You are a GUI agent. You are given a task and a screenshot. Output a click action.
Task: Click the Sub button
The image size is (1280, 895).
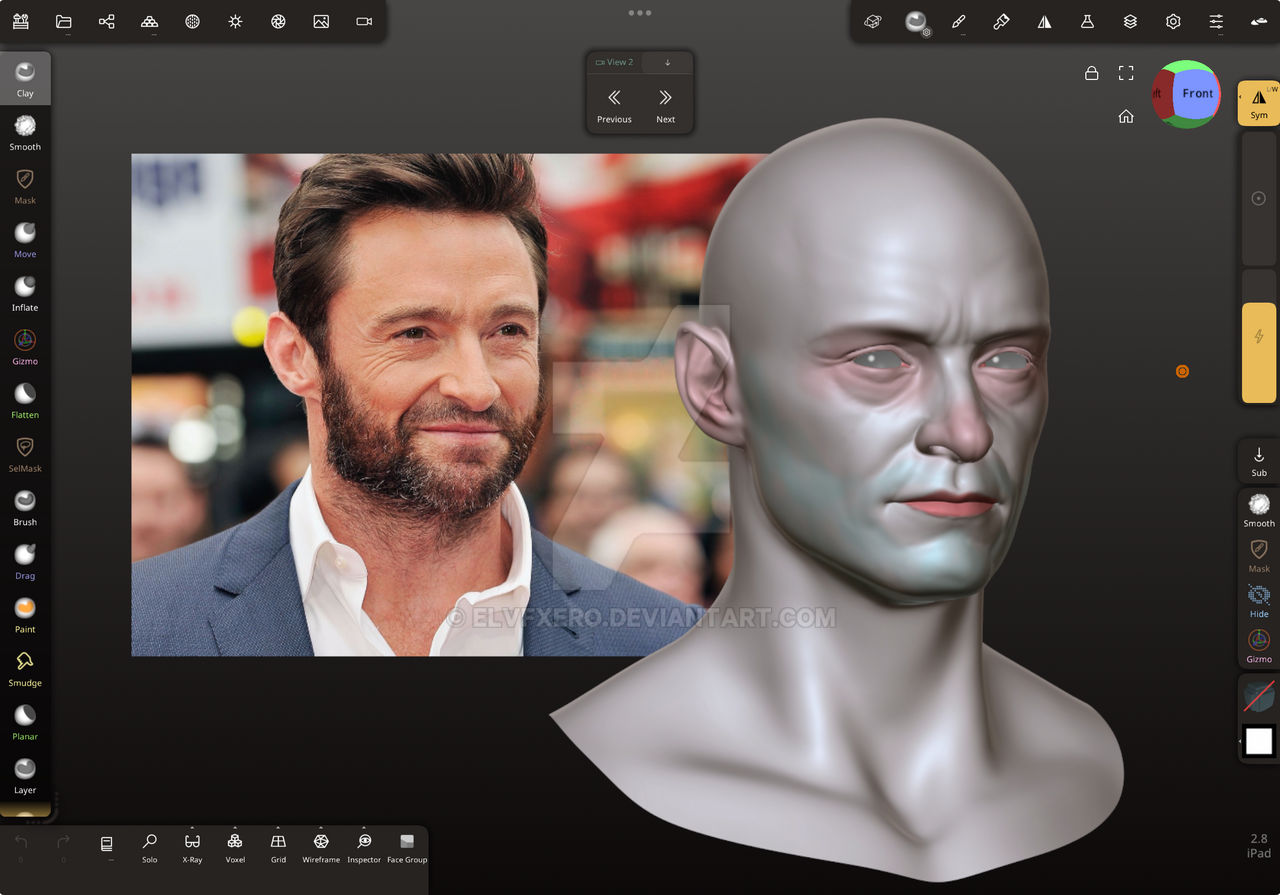pyautogui.click(x=1258, y=461)
